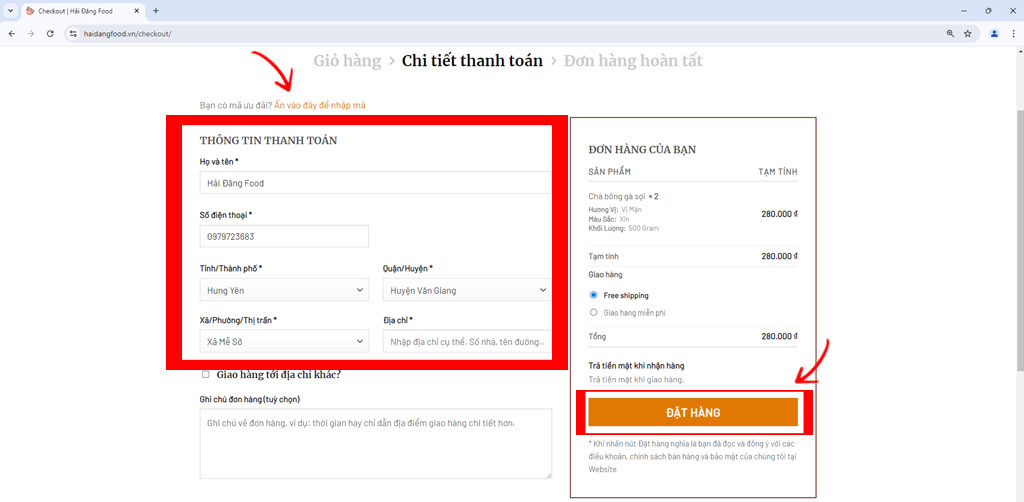Click Trả tiền mặt khi nhận hàng label
Viewport: 1024px width, 502px height.
[x=636, y=366]
